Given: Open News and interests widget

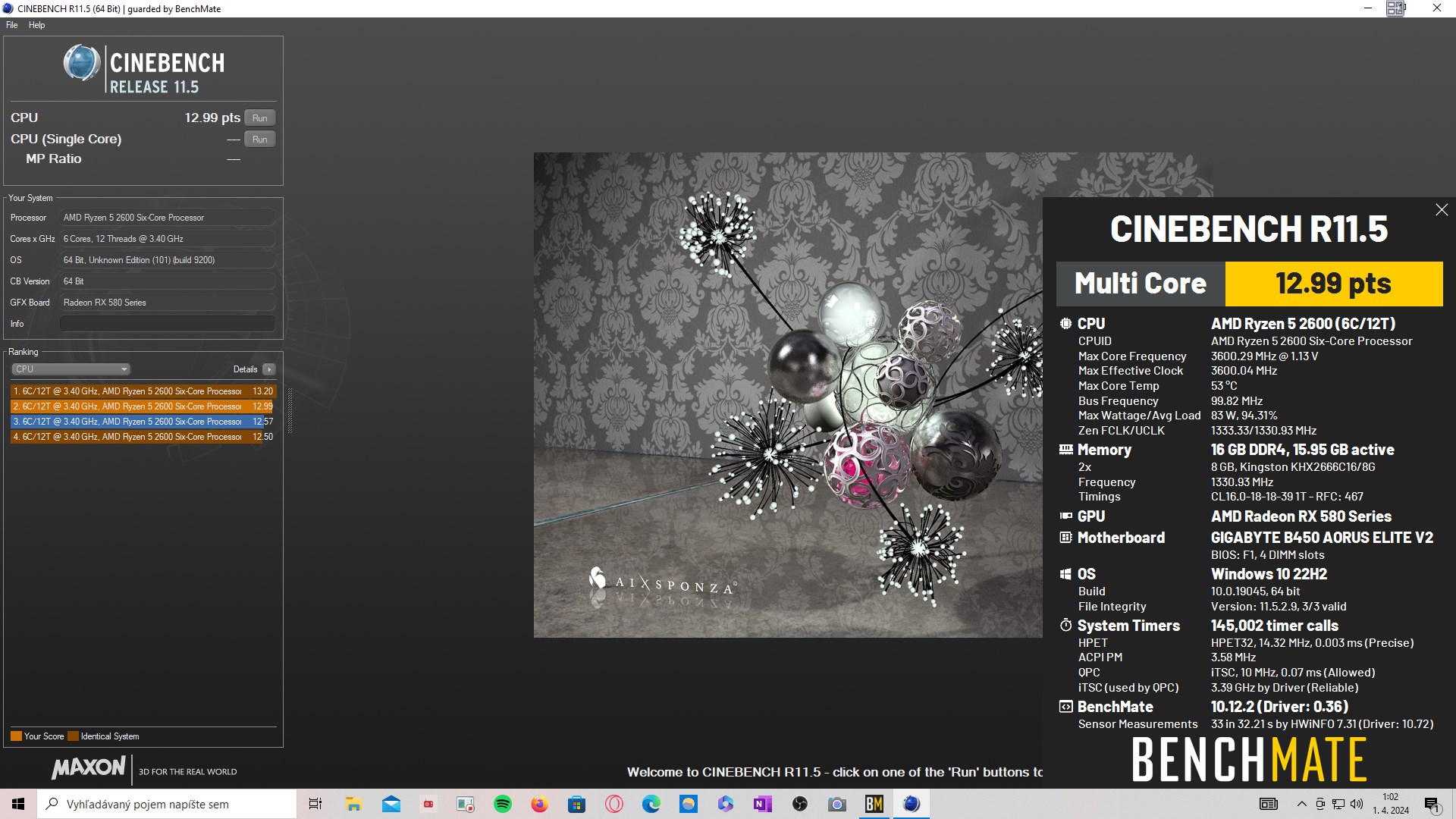Looking at the screenshot, I should (1268, 804).
